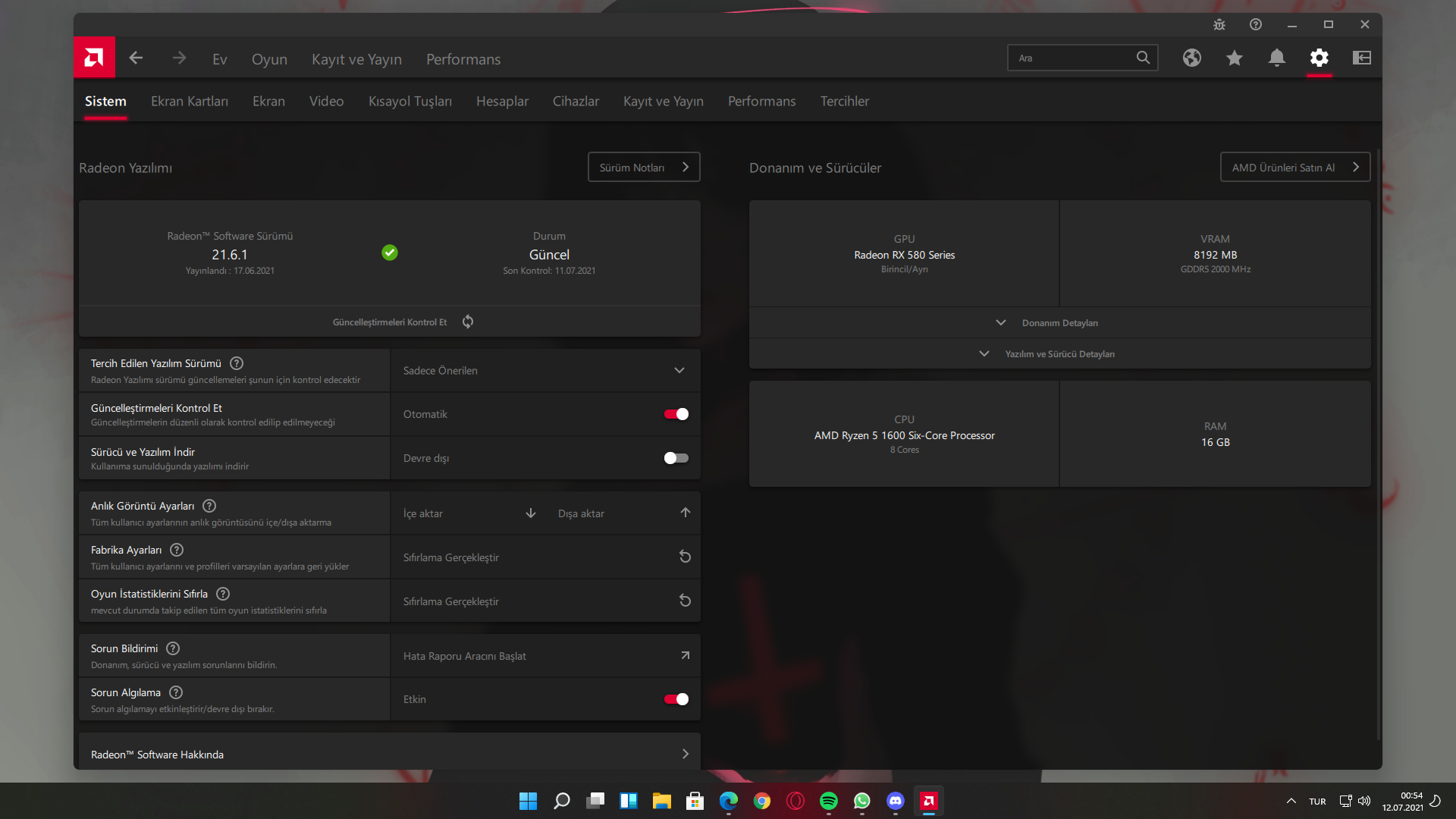Open the Windows Start menu
The width and height of the screenshot is (1456, 819).
529,801
